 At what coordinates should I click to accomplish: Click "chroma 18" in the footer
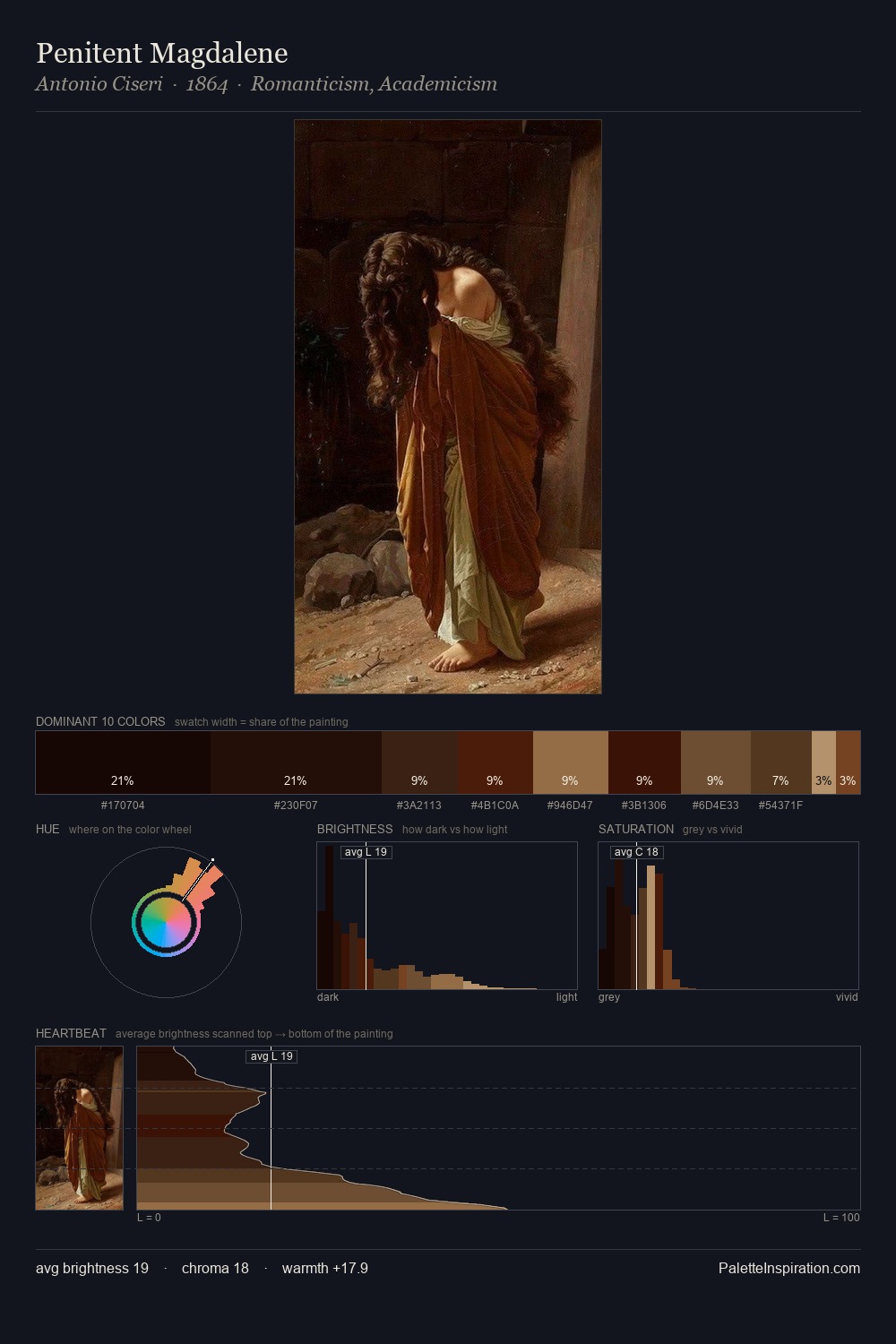point(215,1268)
